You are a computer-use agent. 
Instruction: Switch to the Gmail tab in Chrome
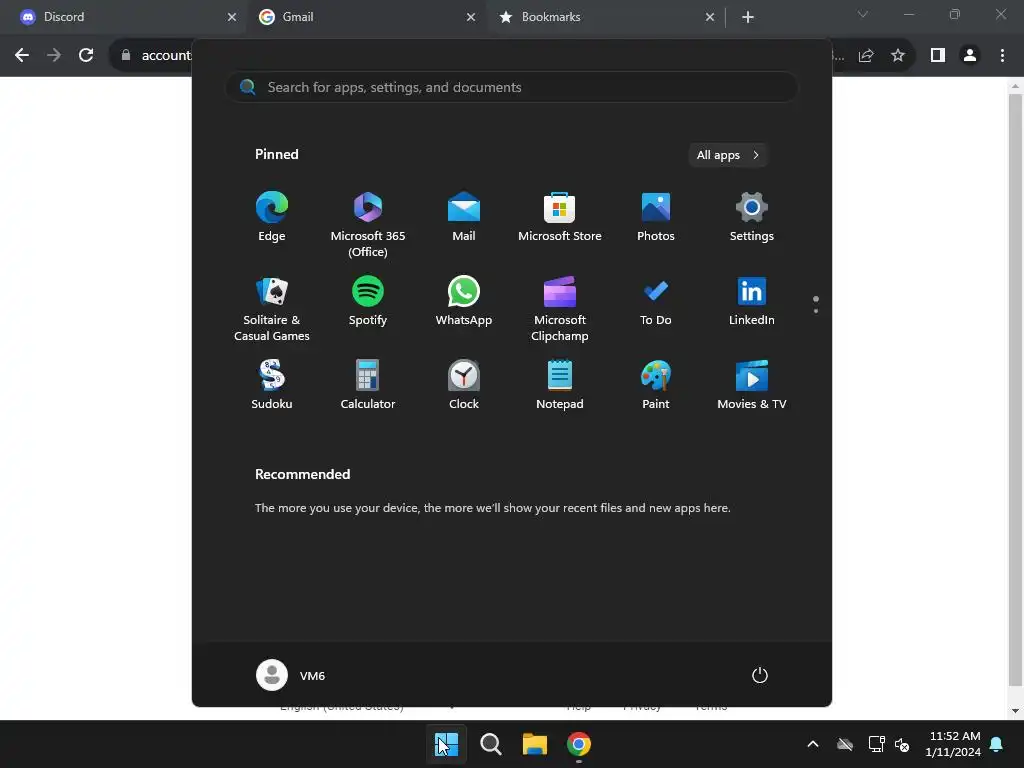coord(366,17)
